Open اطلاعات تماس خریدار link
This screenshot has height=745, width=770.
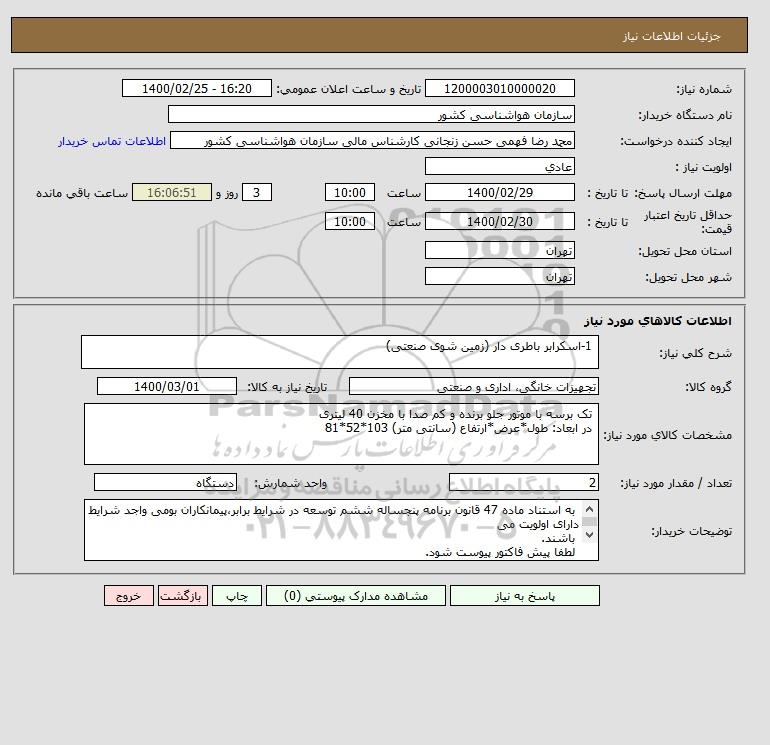tap(112, 141)
